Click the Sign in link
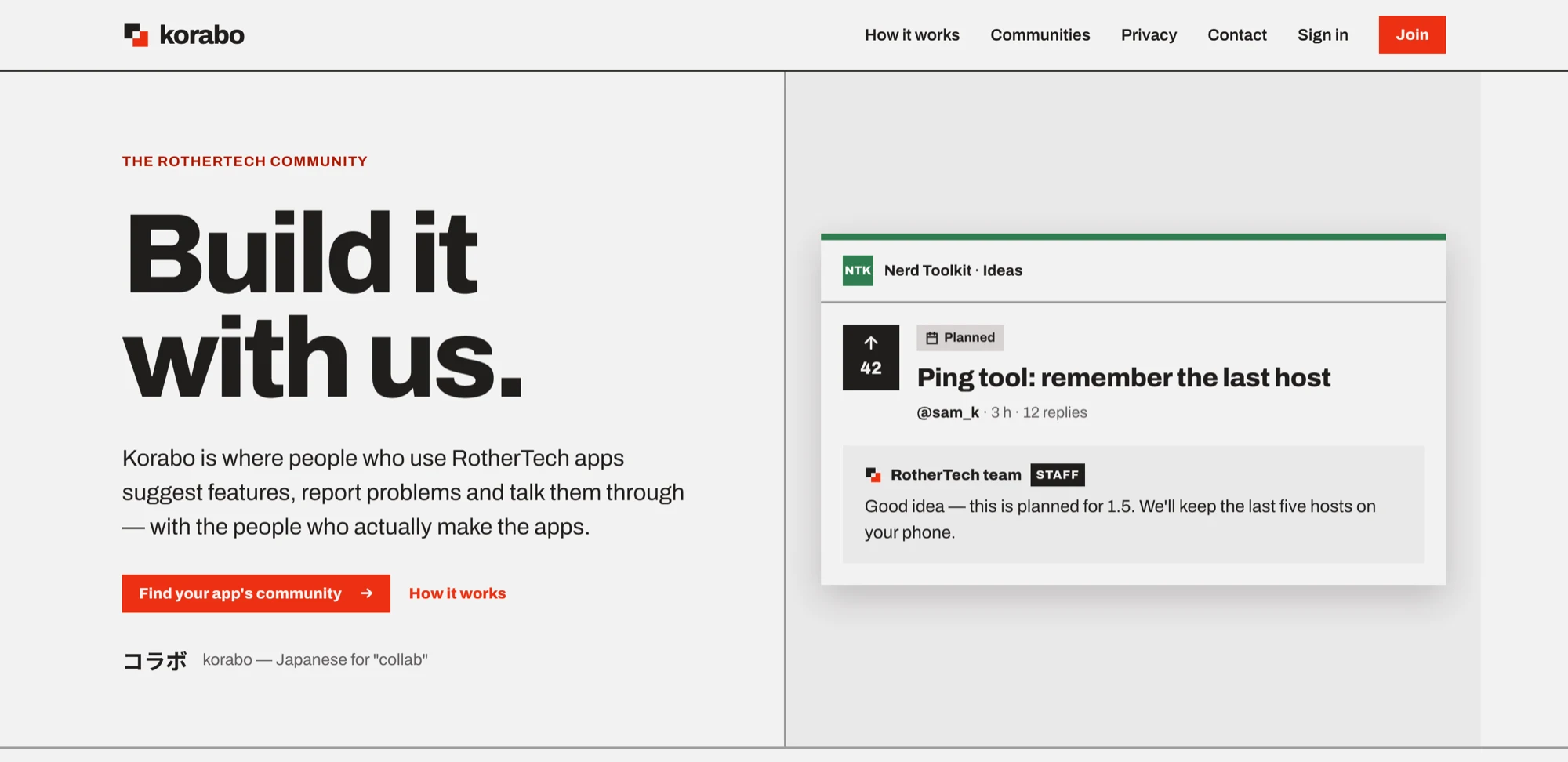The image size is (1568, 762). point(1323,34)
